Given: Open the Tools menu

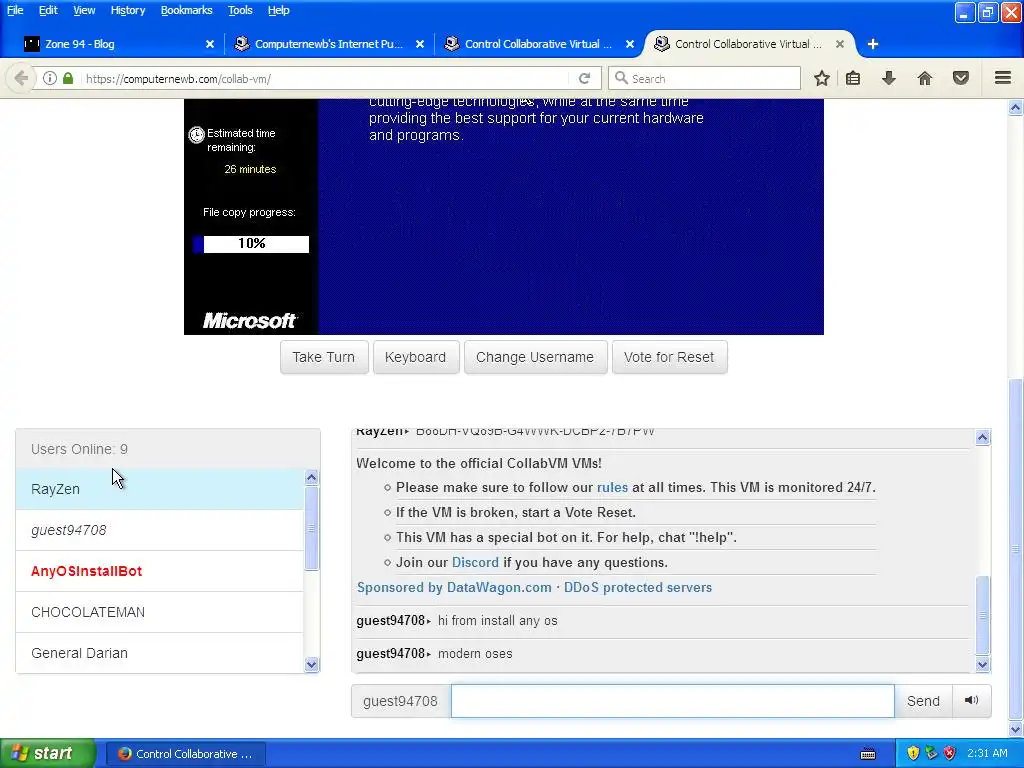Looking at the screenshot, I should tap(240, 10).
